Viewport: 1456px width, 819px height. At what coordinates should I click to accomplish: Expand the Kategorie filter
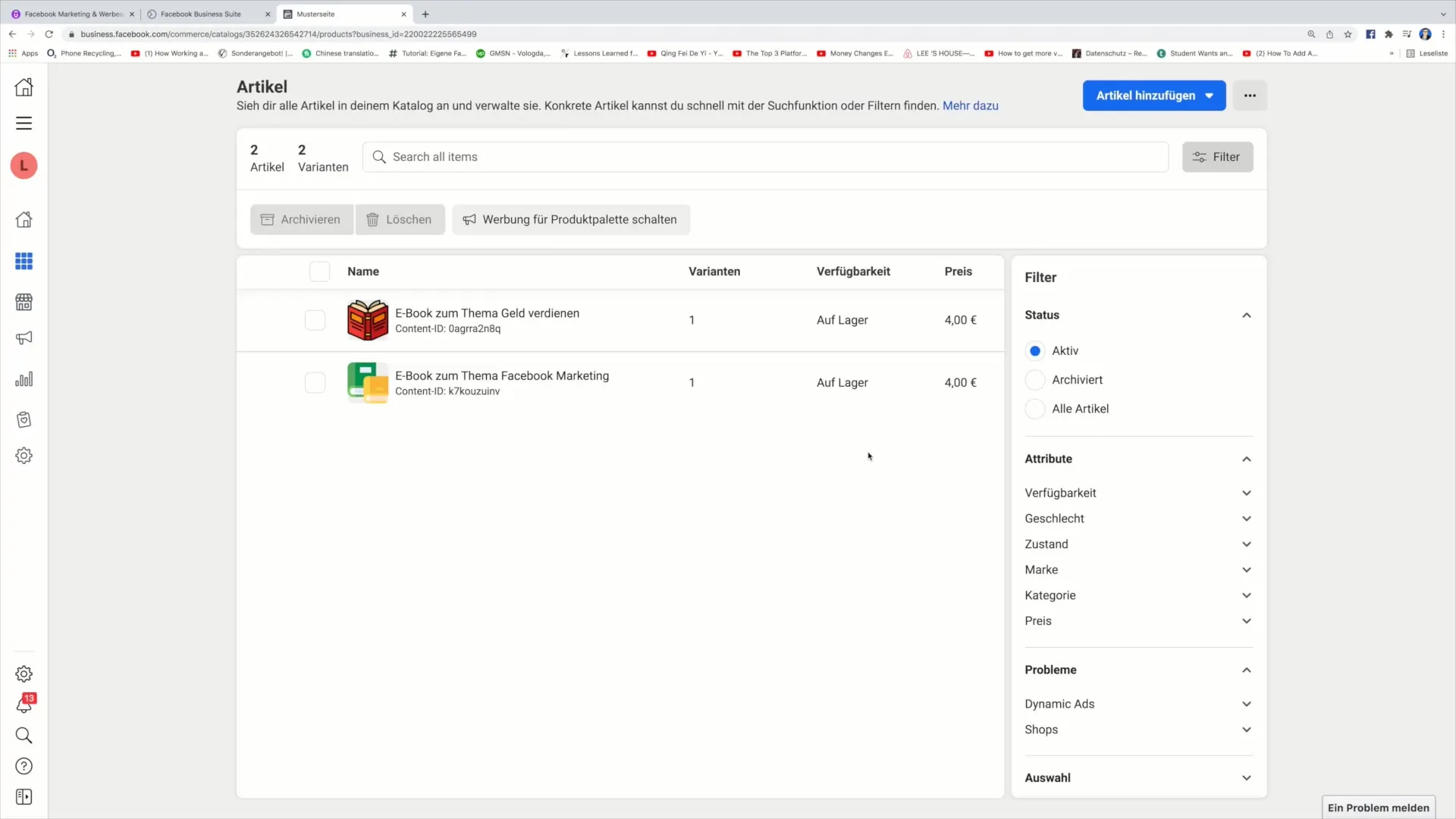[1246, 595]
